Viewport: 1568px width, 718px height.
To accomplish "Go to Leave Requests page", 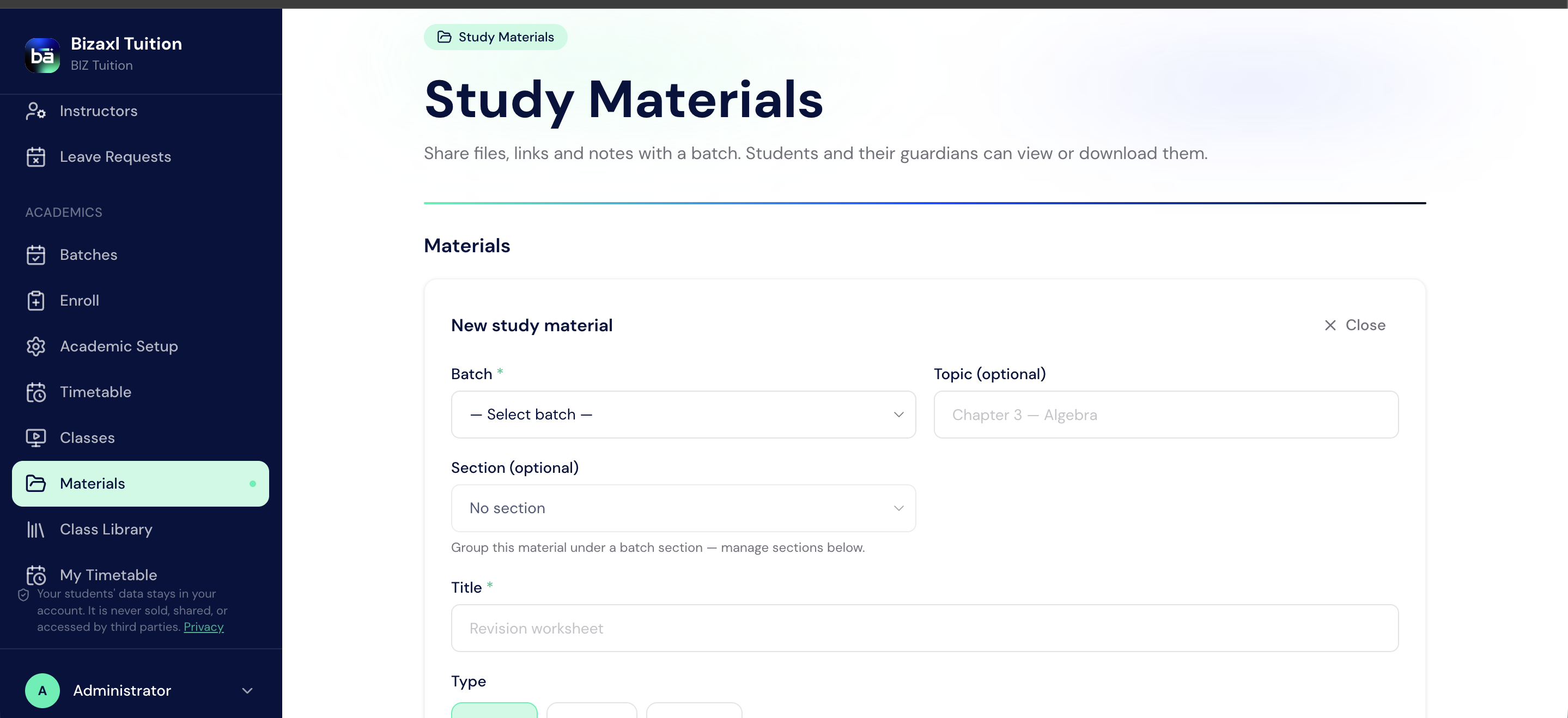I will coord(141,156).
